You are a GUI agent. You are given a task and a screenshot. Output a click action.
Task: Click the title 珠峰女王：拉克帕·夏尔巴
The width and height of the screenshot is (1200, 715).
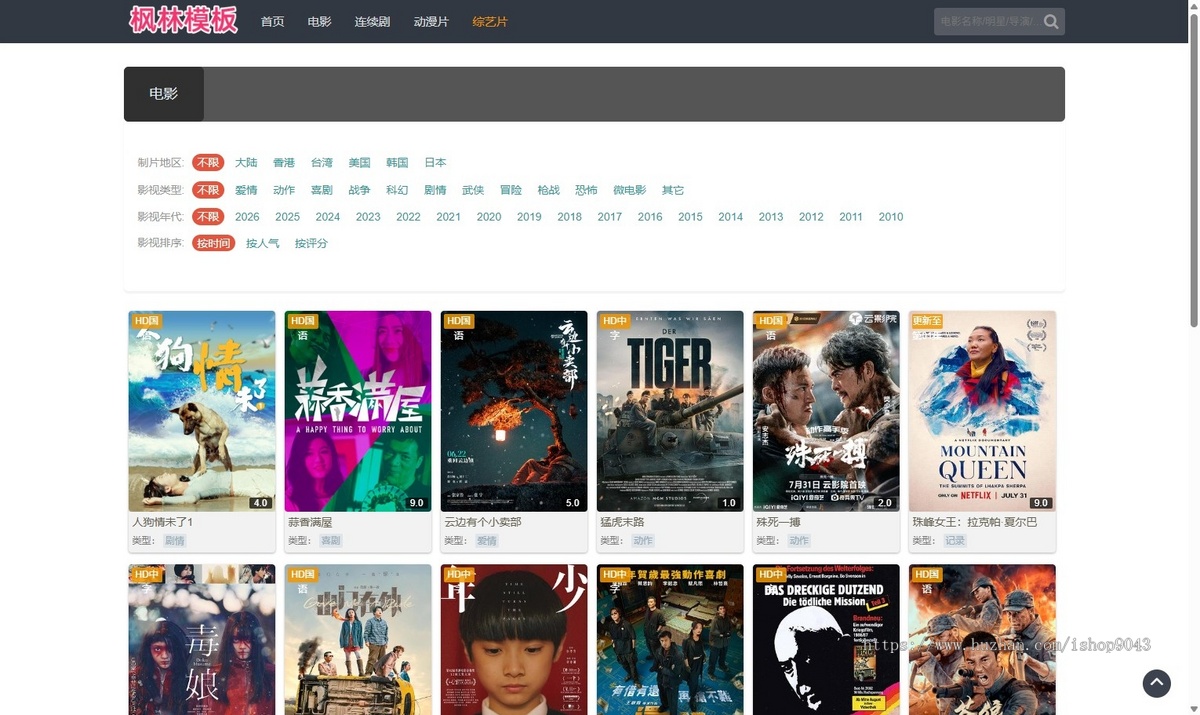(x=975, y=523)
